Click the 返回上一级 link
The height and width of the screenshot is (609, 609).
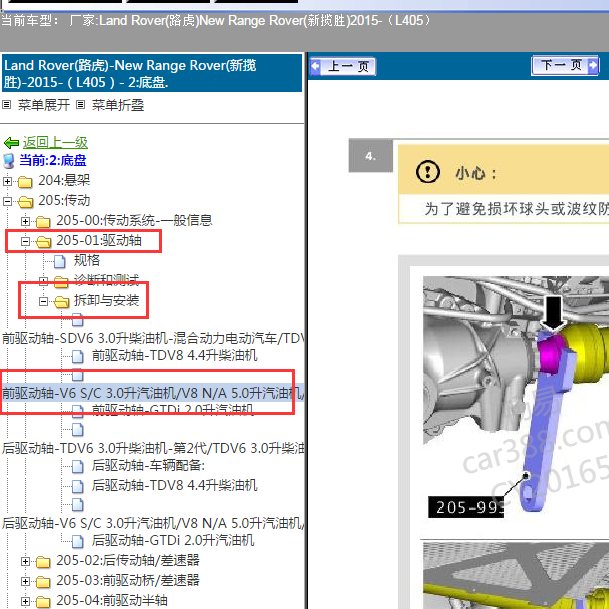click(x=55, y=143)
